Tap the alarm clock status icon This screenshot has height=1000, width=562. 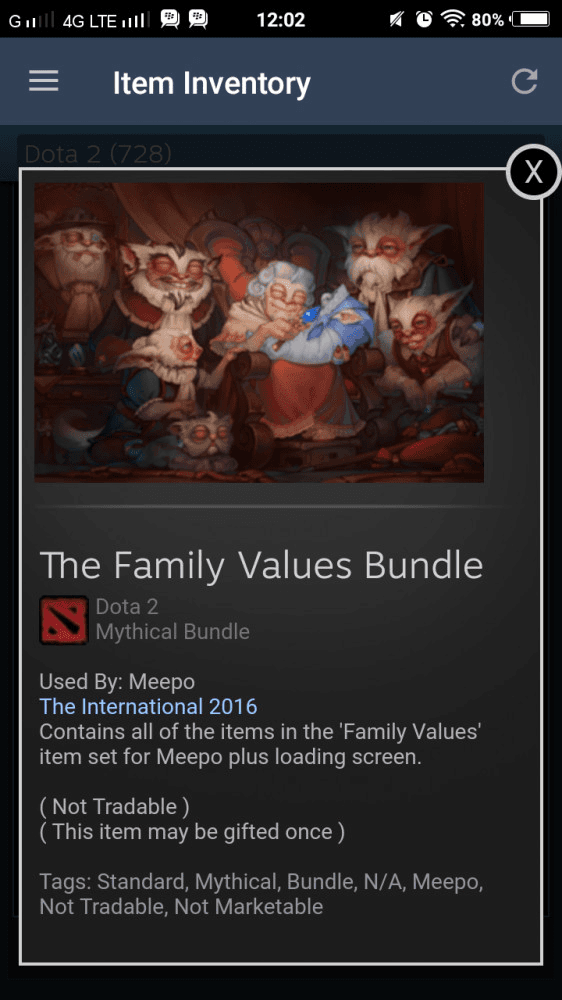(424, 20)
